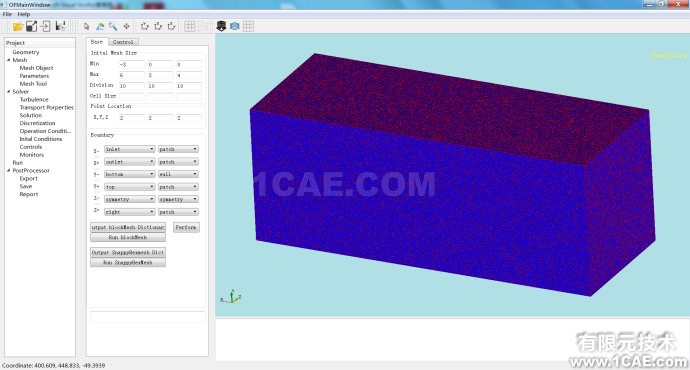Select Save under PostProcessor

[26, 187]
